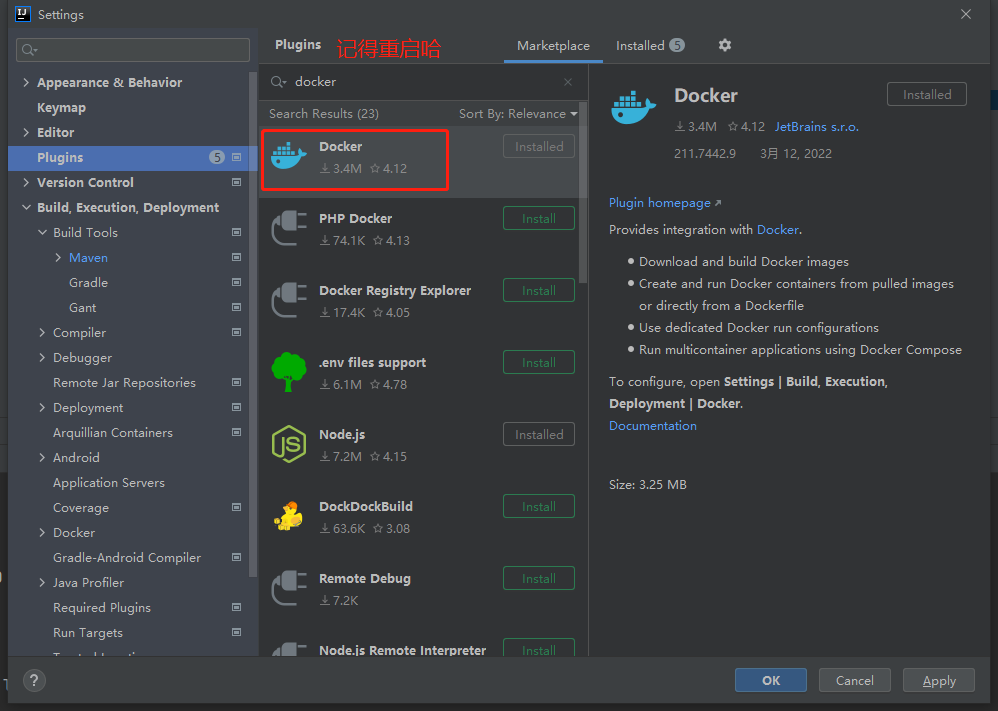Click the Node.js hexagon icon

[289, 444]
